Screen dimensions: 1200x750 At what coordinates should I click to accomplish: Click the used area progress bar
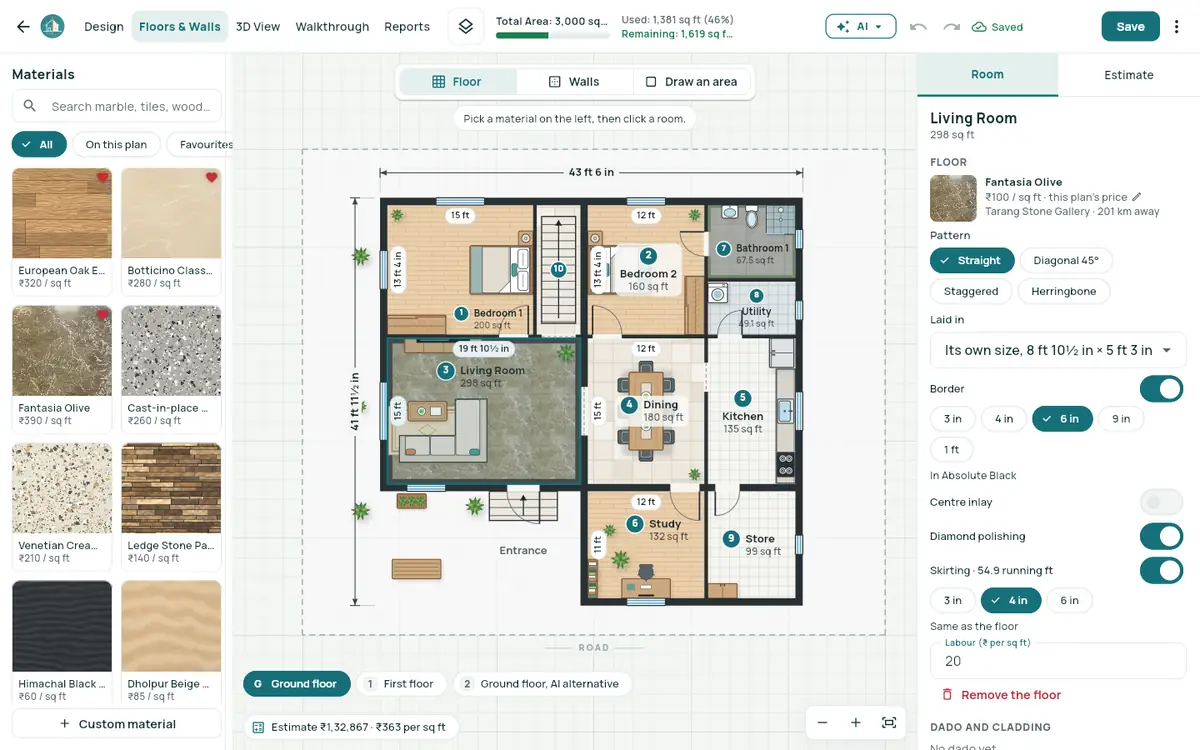[x=553, y=36]
